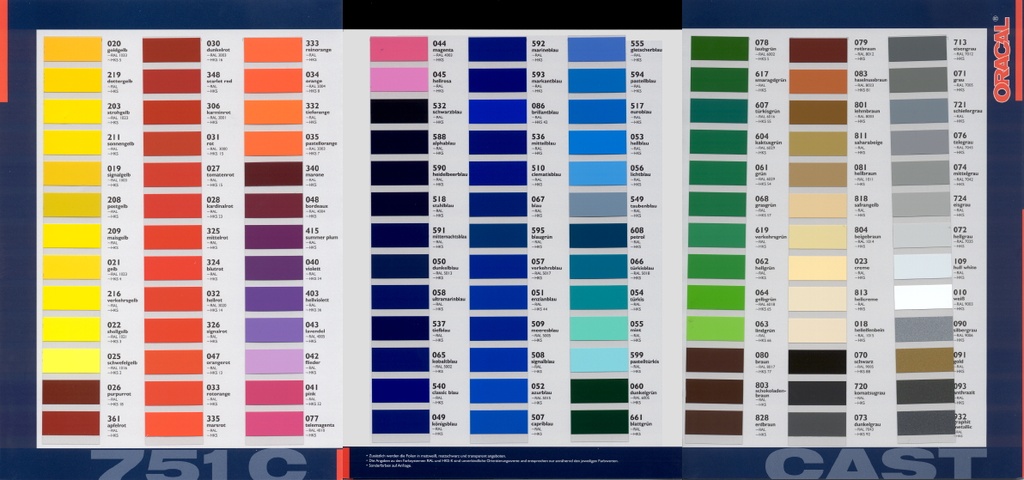This screenshot has width=1024, height=480.
Task: Click the 044 magenta pink swatch
Action: click(x=399, y=50)
